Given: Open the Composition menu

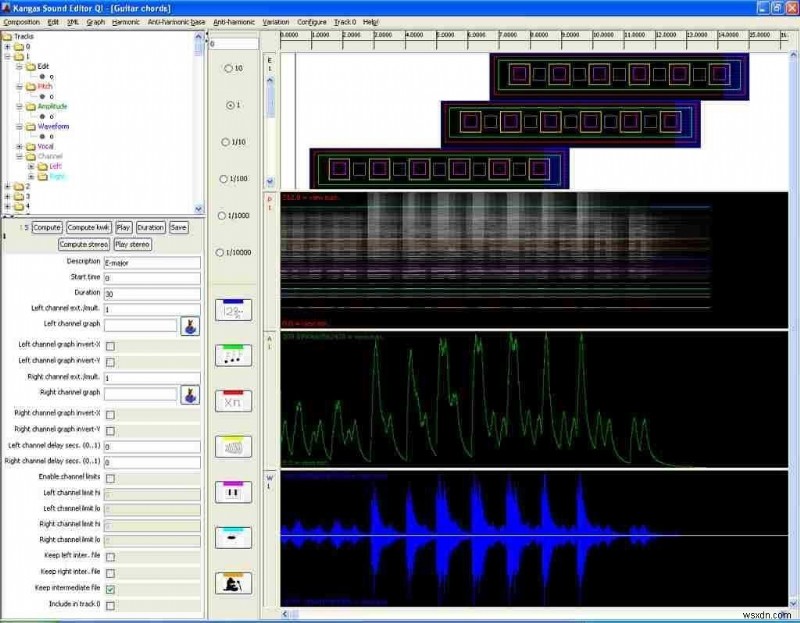Looking at the screenshot, I should click(21, 21).
